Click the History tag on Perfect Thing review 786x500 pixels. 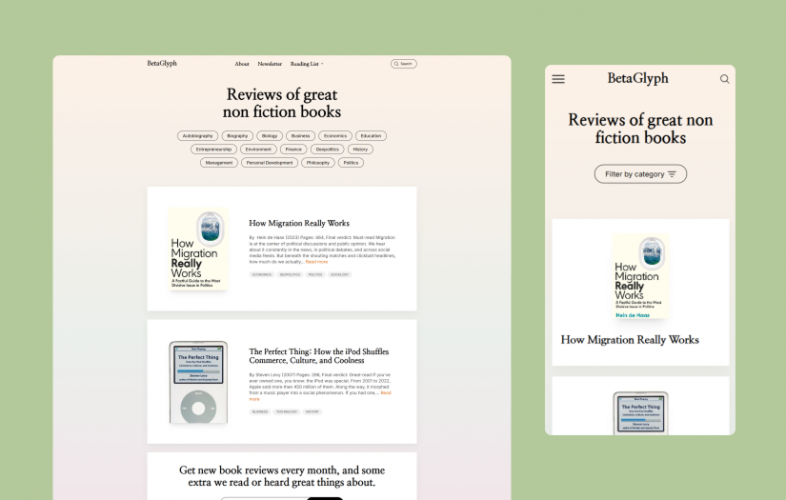pos(312,412)
